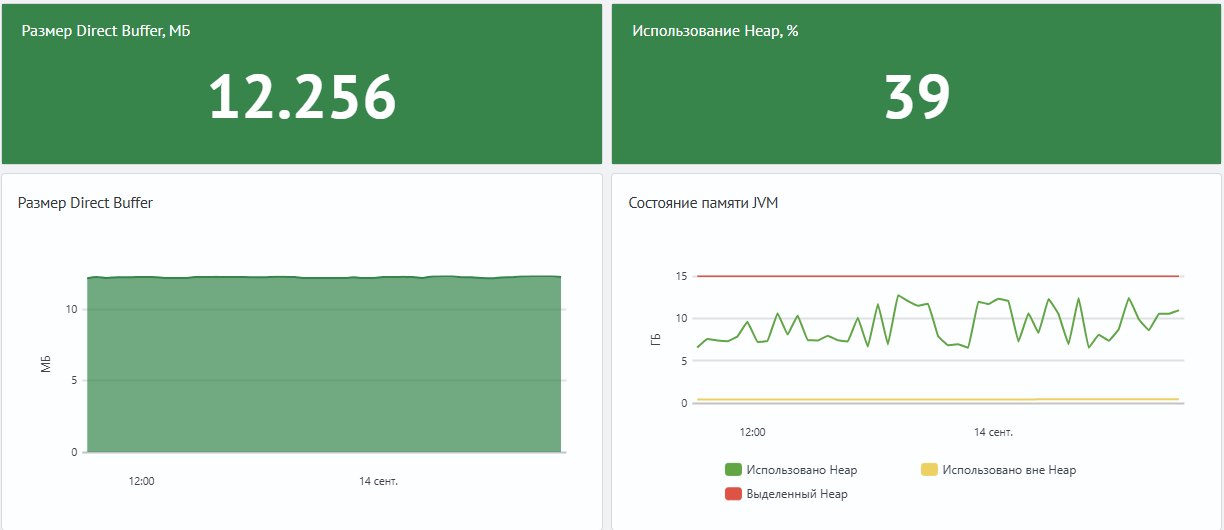Click the 'Размер Direct Buffer, МБ' tile title
The height and width of the screenshot is (530, 1224).
coord(106,31)
